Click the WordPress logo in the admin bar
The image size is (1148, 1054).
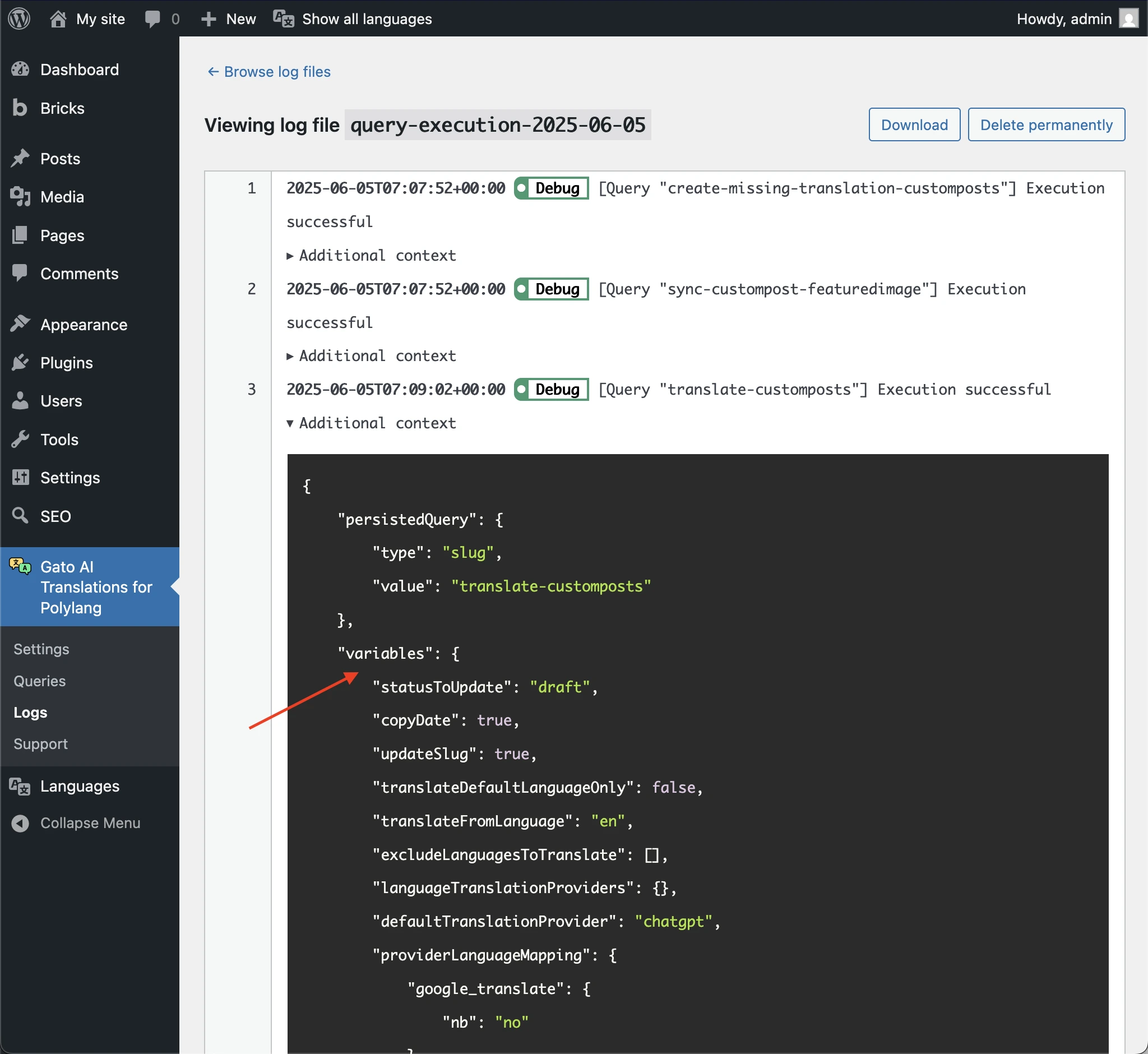19,19
